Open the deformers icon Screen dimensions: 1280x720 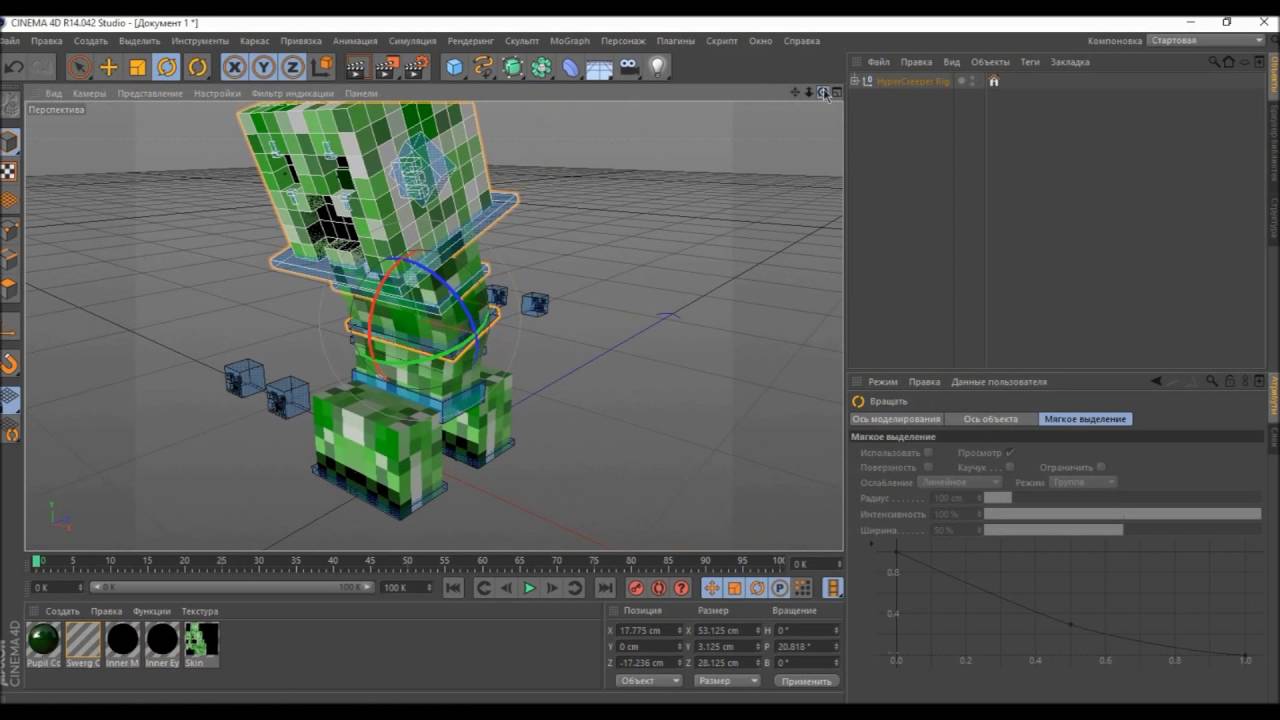point(570,67)
